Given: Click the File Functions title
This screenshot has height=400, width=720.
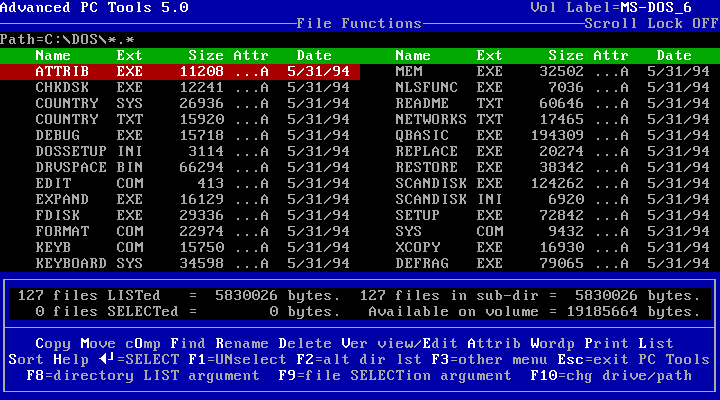Looking at the screenshot, I should pos(359,24).
